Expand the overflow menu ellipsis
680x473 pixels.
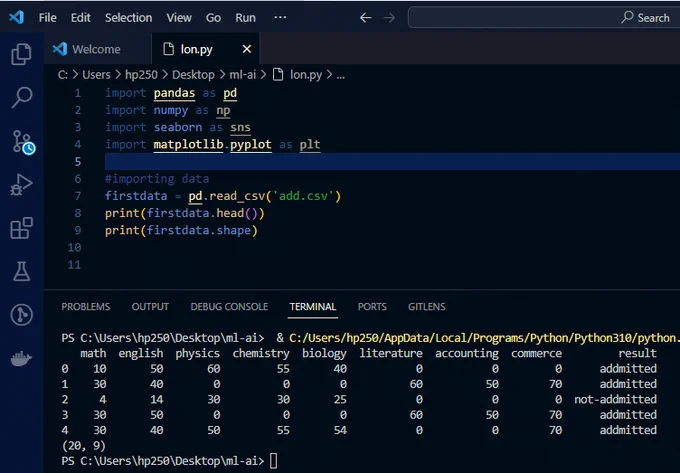point(280,17)
